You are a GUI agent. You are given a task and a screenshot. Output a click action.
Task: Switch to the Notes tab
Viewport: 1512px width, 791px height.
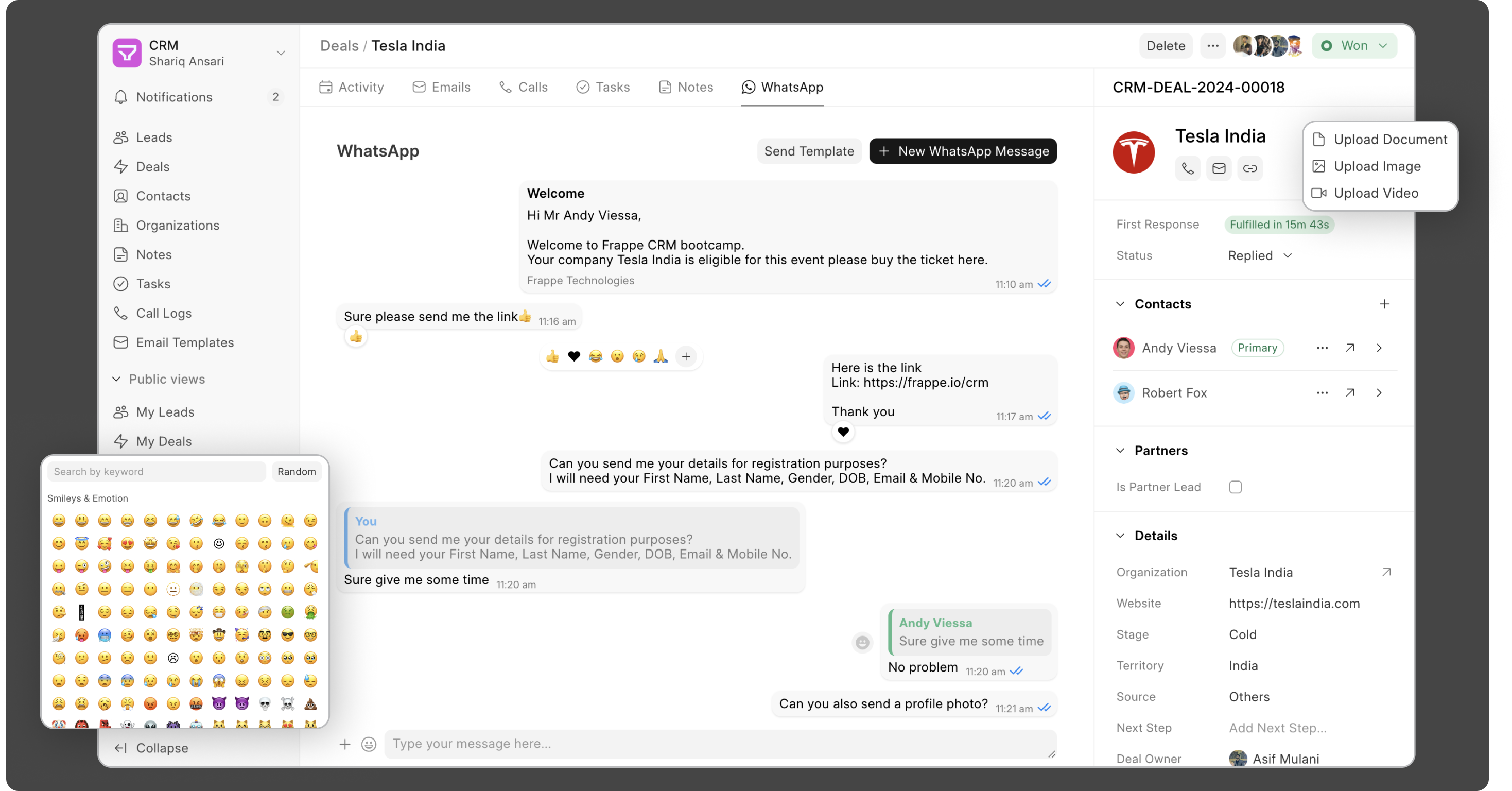click(x=686, y=88)
